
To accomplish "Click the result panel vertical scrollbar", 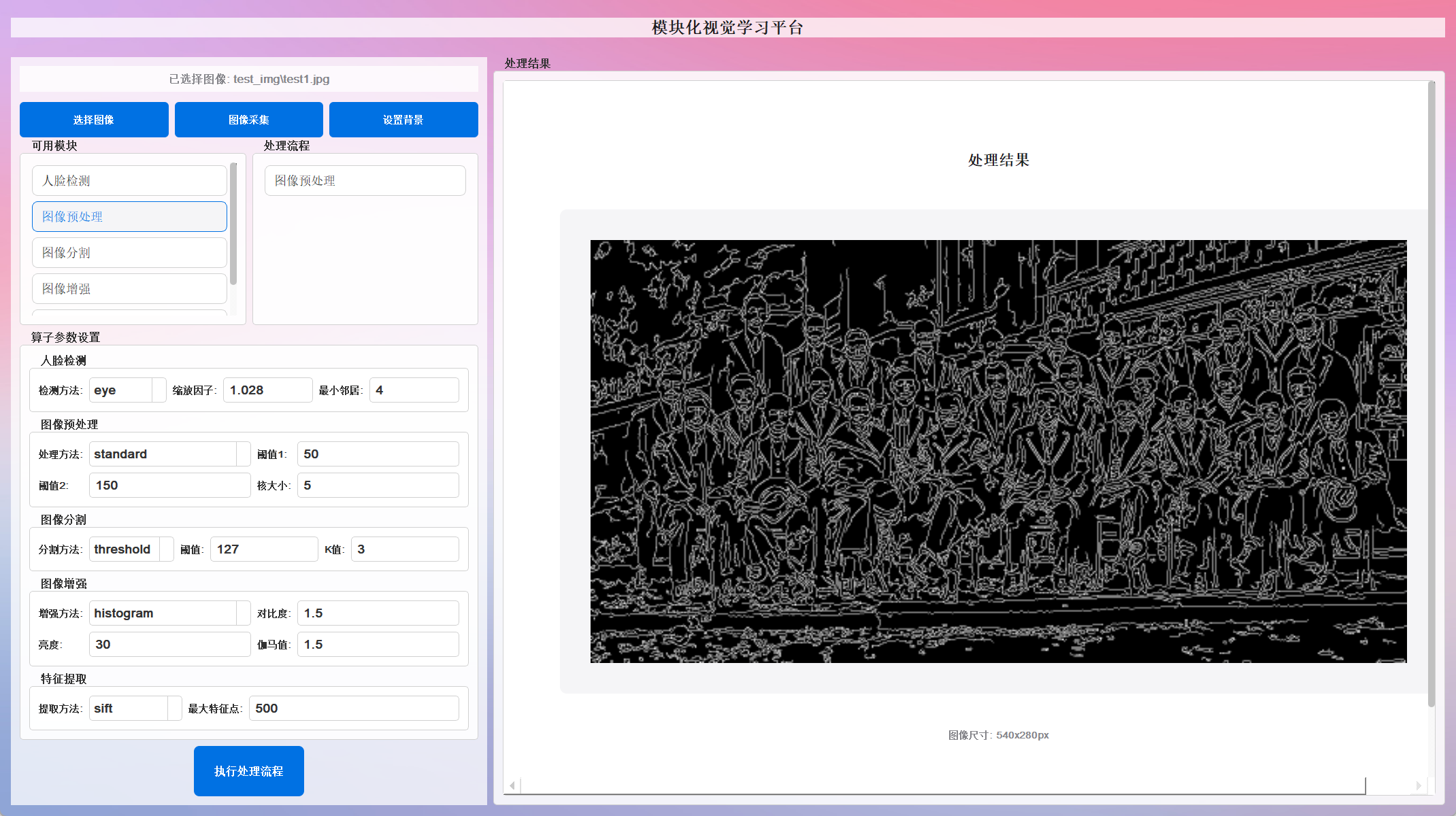I will (x=1431, y=394).
